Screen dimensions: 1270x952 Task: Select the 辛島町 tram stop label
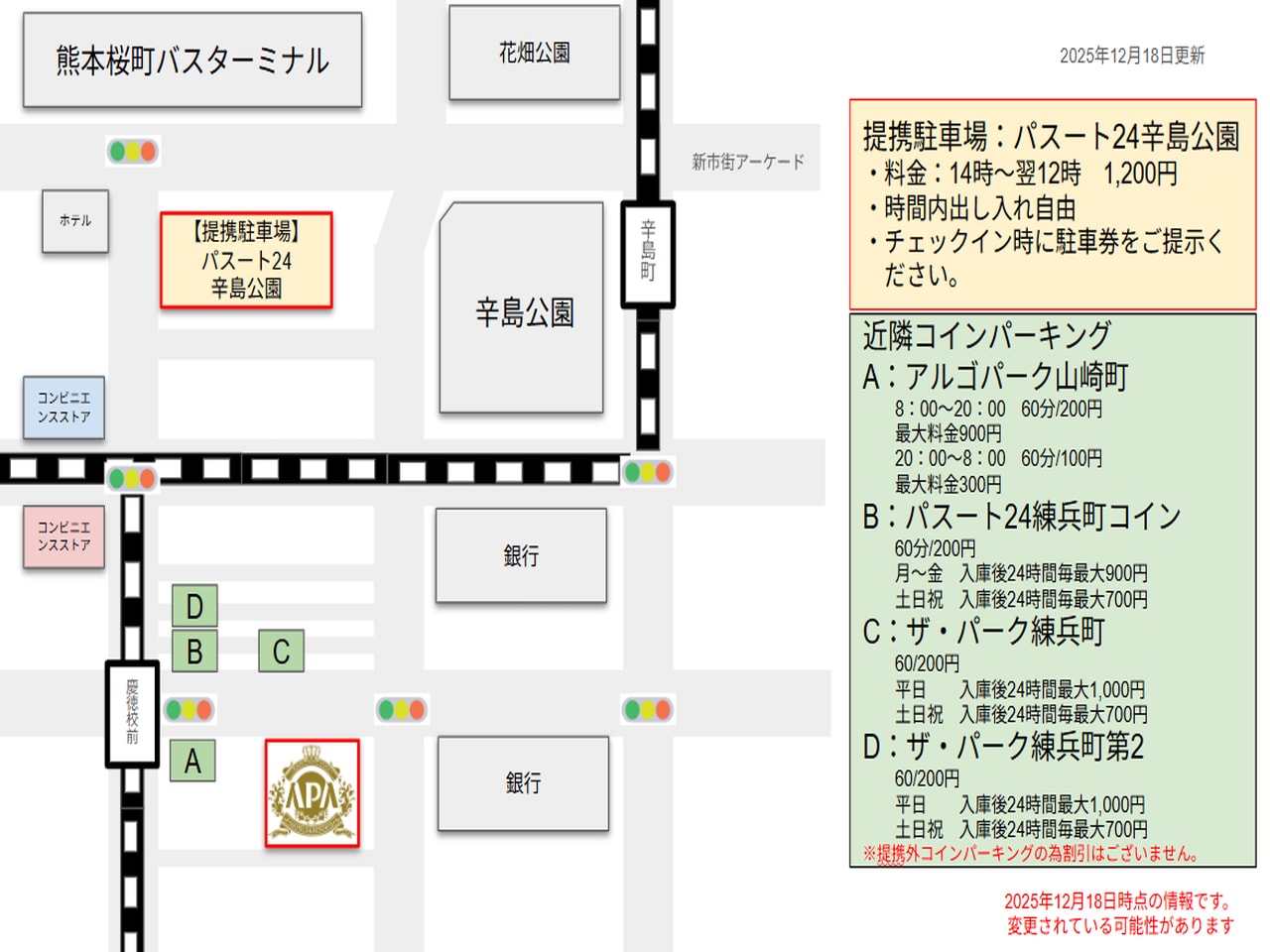point(646,253)
